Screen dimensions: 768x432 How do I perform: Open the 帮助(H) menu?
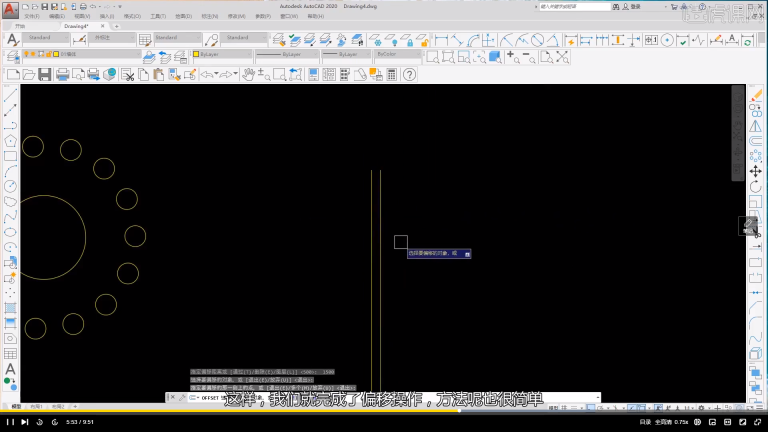pyautogui.click(x=315, y=16)
